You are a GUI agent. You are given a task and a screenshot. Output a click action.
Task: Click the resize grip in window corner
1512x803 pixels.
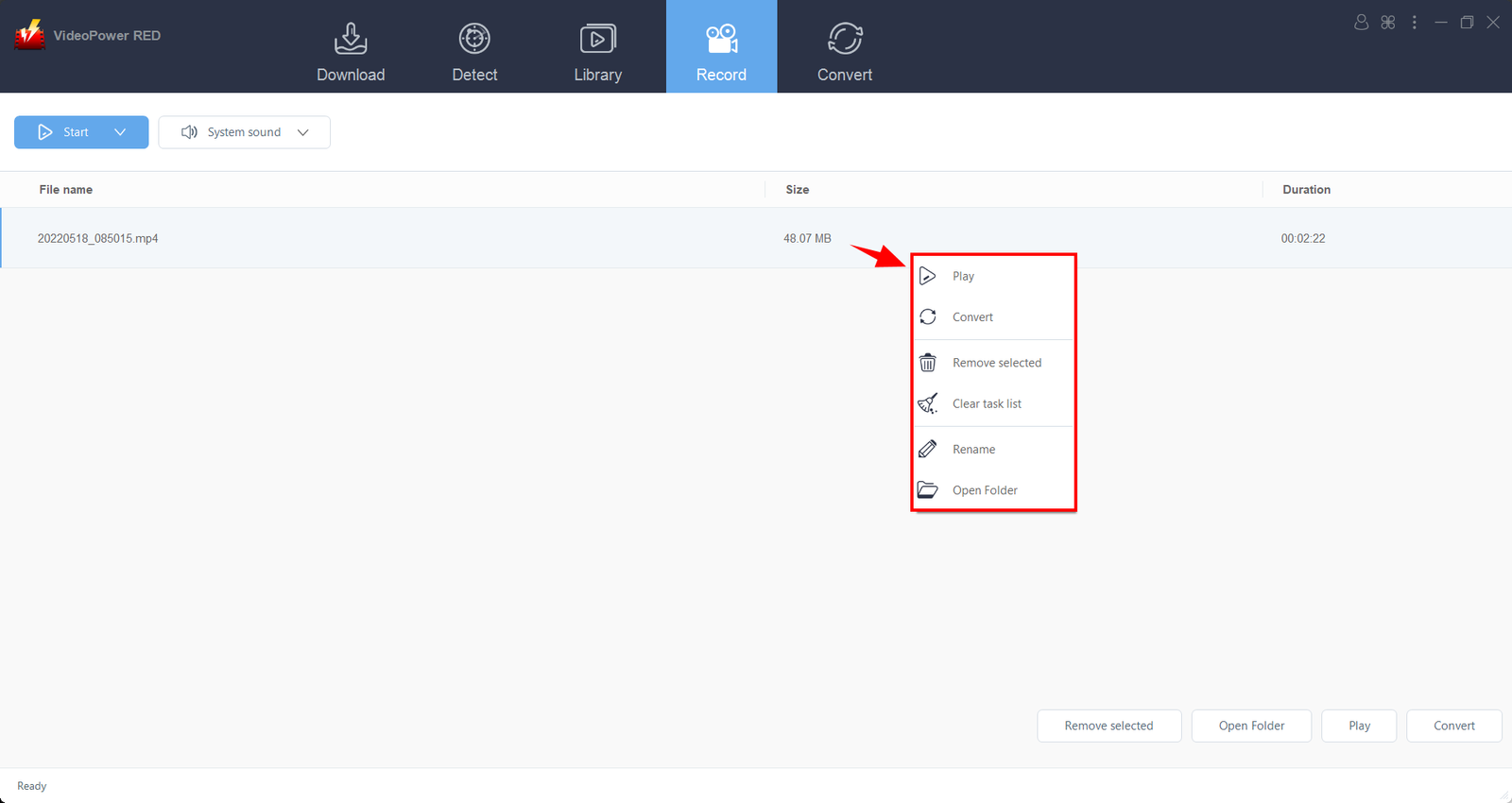(1504, 795)
